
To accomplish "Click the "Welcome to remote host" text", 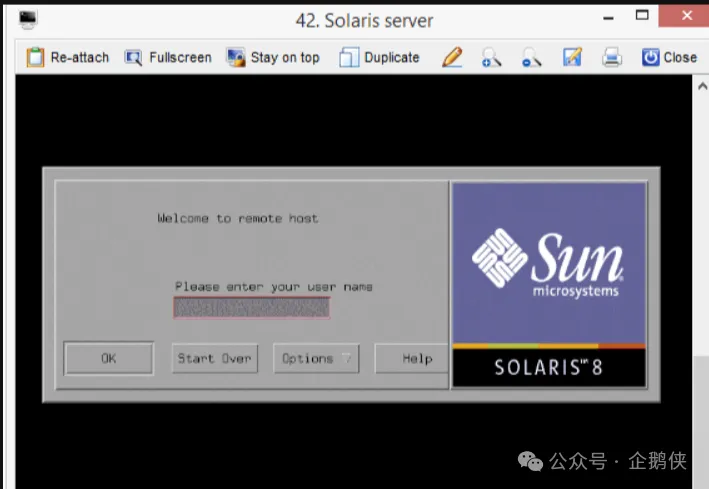I will pos(238,218).
